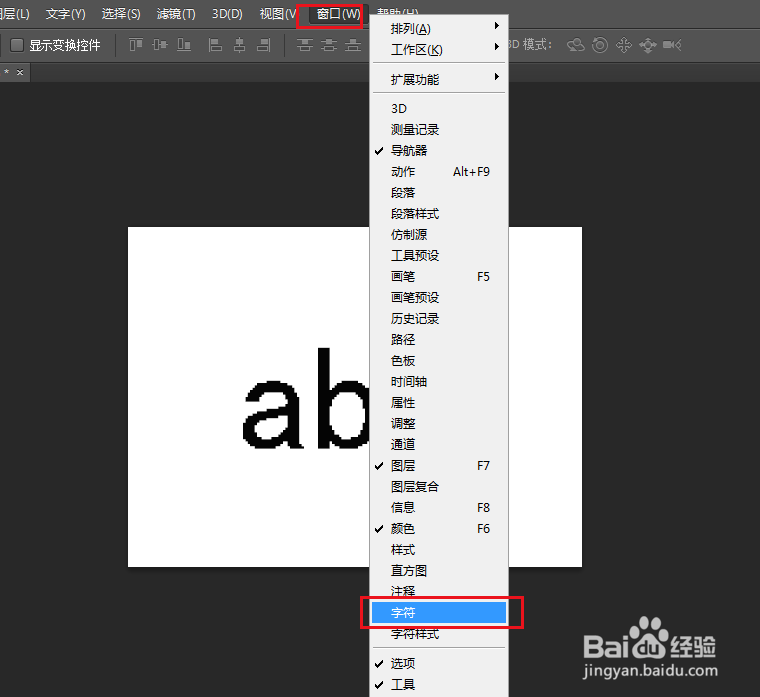Screen dimensions: 760x697
Task: Select the 3D zoom camera mode icon
Action: (672, 45)
